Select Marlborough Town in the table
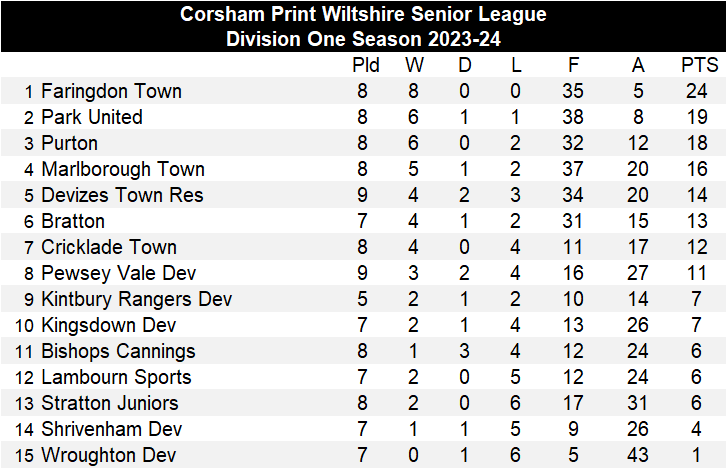 (123, 169)
